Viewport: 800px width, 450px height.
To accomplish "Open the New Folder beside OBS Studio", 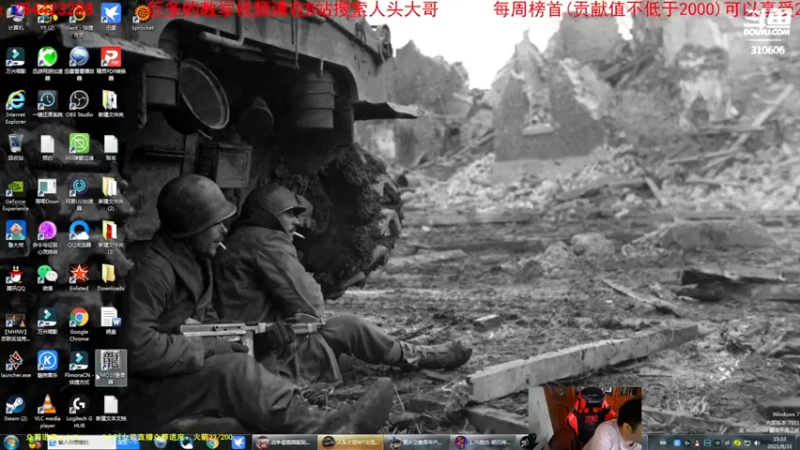I will 111,104.
